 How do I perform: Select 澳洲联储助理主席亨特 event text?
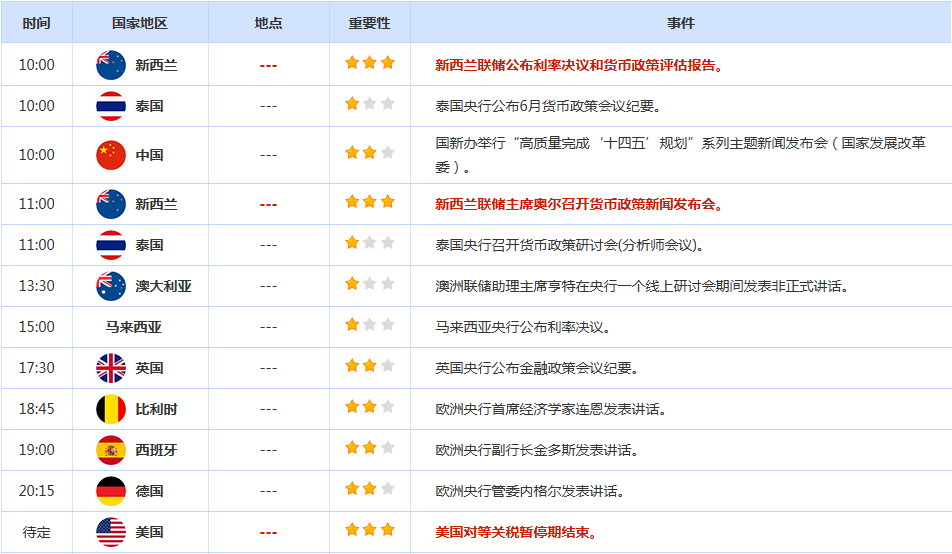[x=642, y=286]
